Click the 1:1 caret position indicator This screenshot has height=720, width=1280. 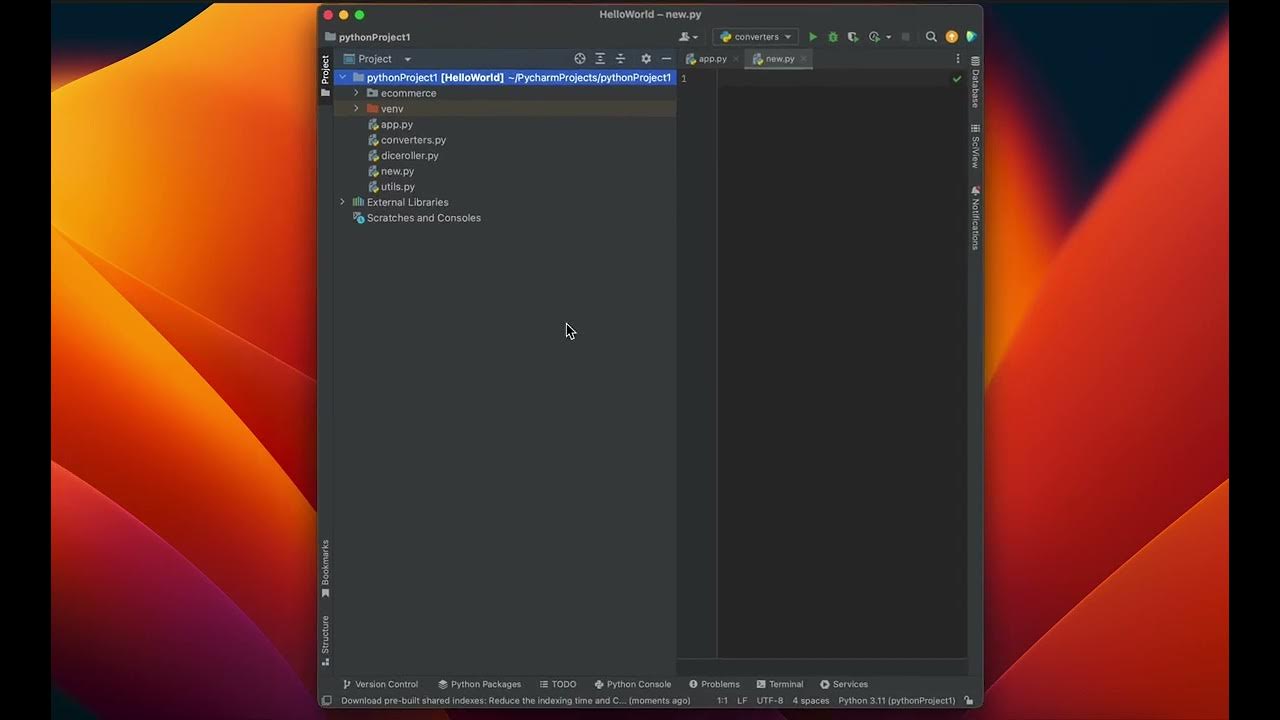pyautogui.click(x=722, y=701)
